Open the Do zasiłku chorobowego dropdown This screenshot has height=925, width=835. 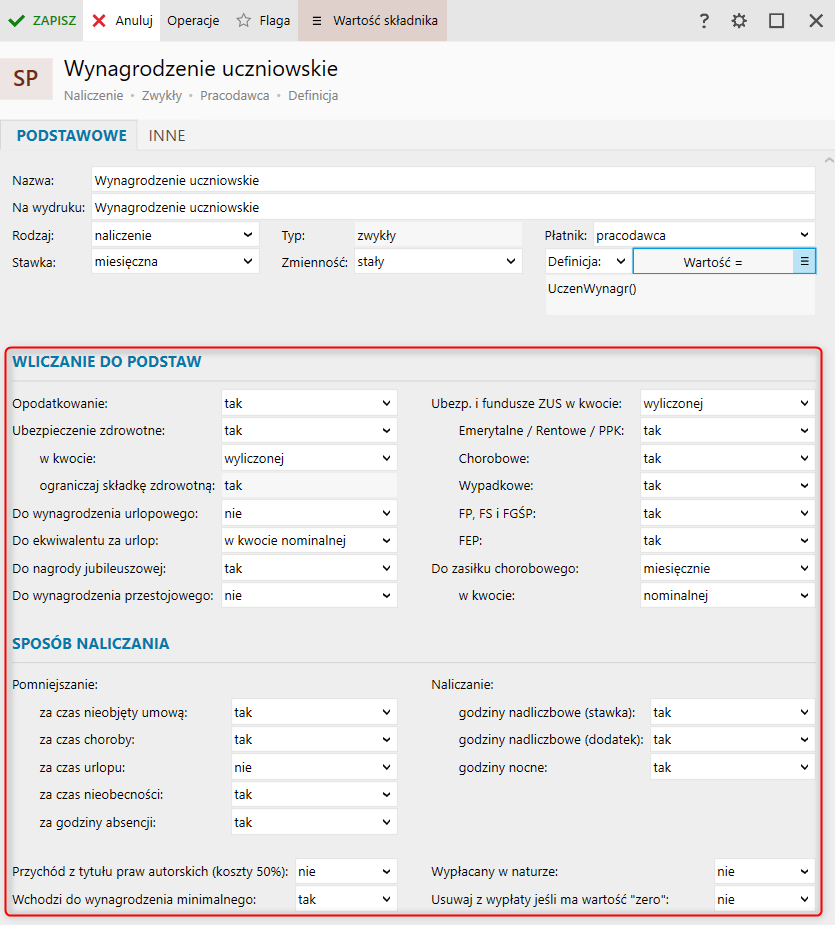[x=727, y=568]
